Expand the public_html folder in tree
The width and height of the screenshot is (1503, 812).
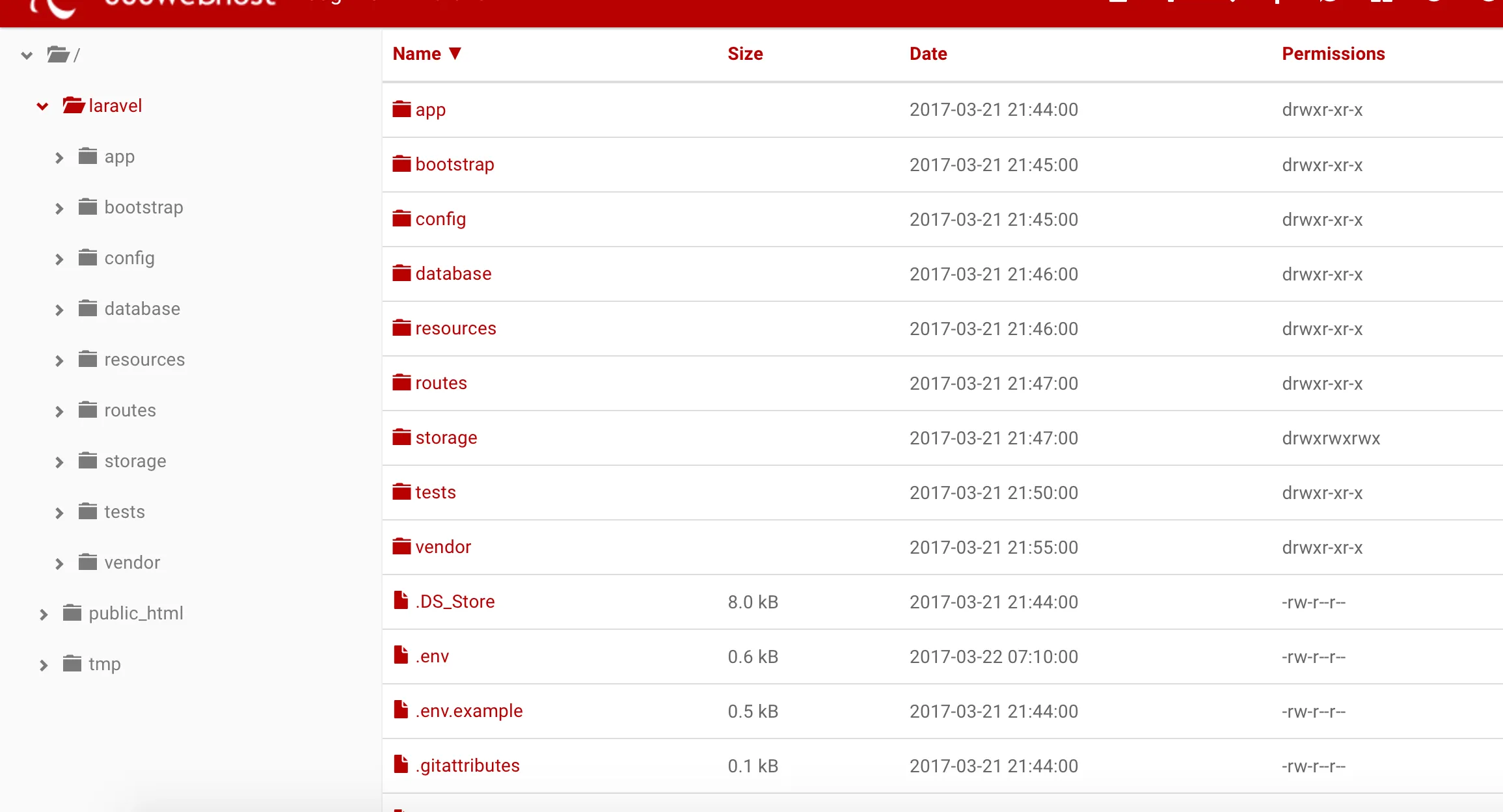[x=43, y=614]
